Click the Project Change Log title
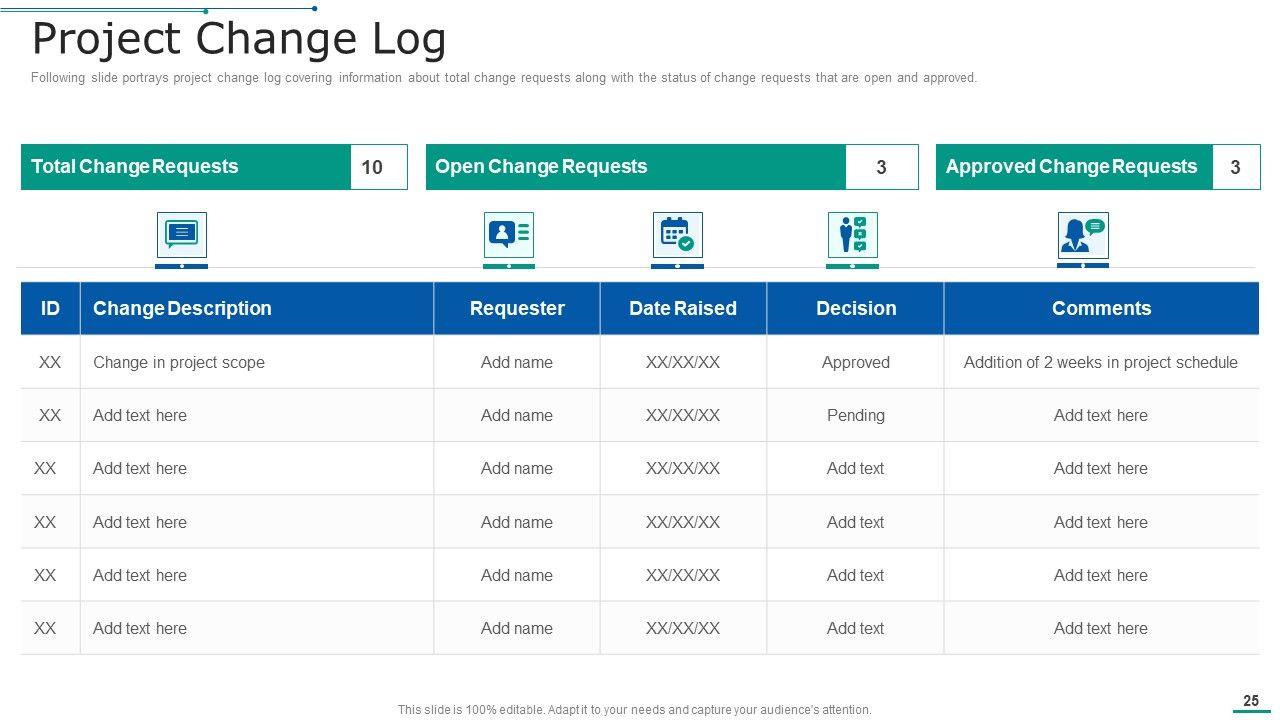Screen dimensions: 1280x720 239,40
